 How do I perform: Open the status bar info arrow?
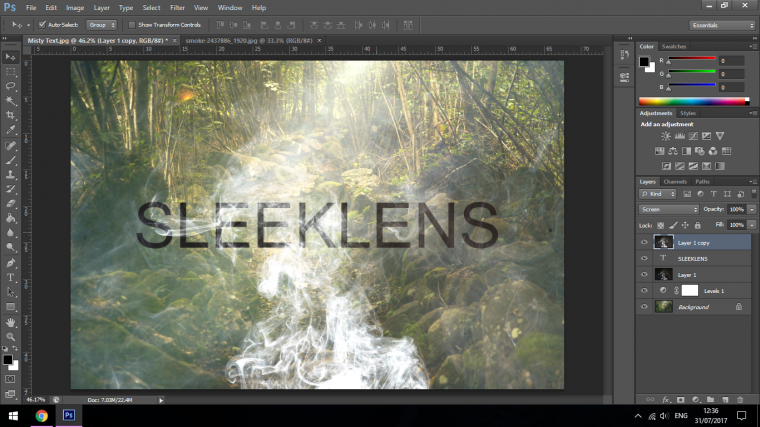coord(161,400)
